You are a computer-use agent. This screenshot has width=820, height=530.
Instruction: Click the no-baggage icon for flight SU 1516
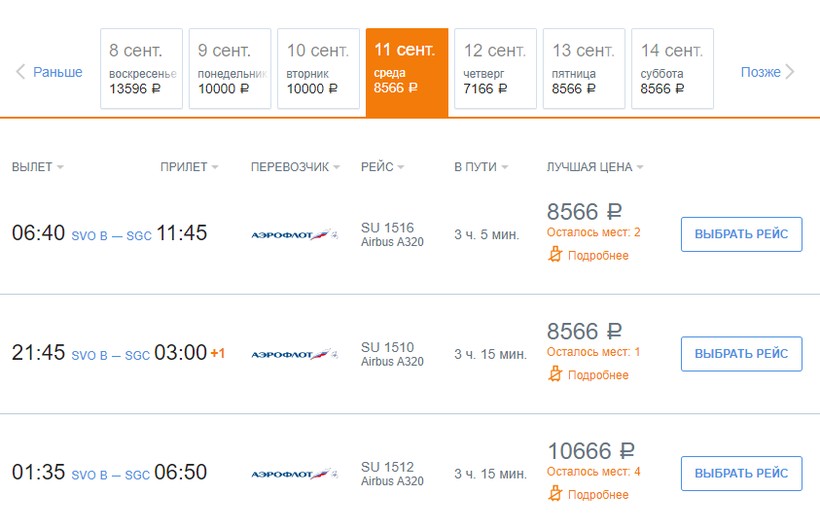coord(555,255)
